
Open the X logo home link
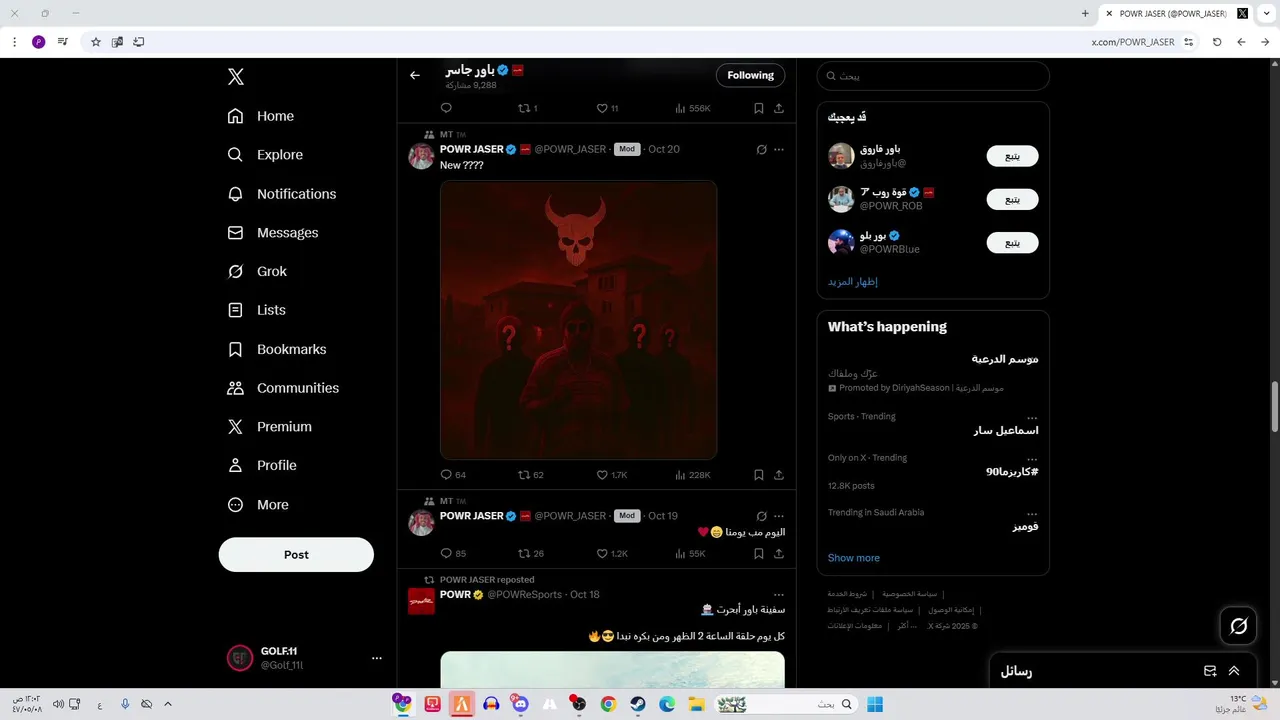tap(235, 77)
